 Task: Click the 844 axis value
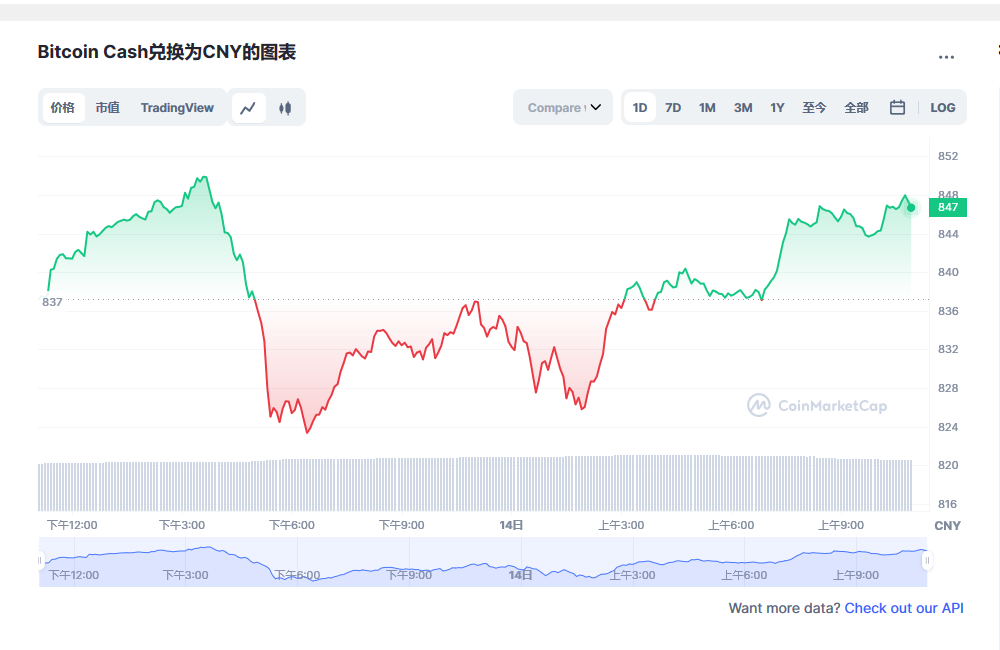(948, 234)
